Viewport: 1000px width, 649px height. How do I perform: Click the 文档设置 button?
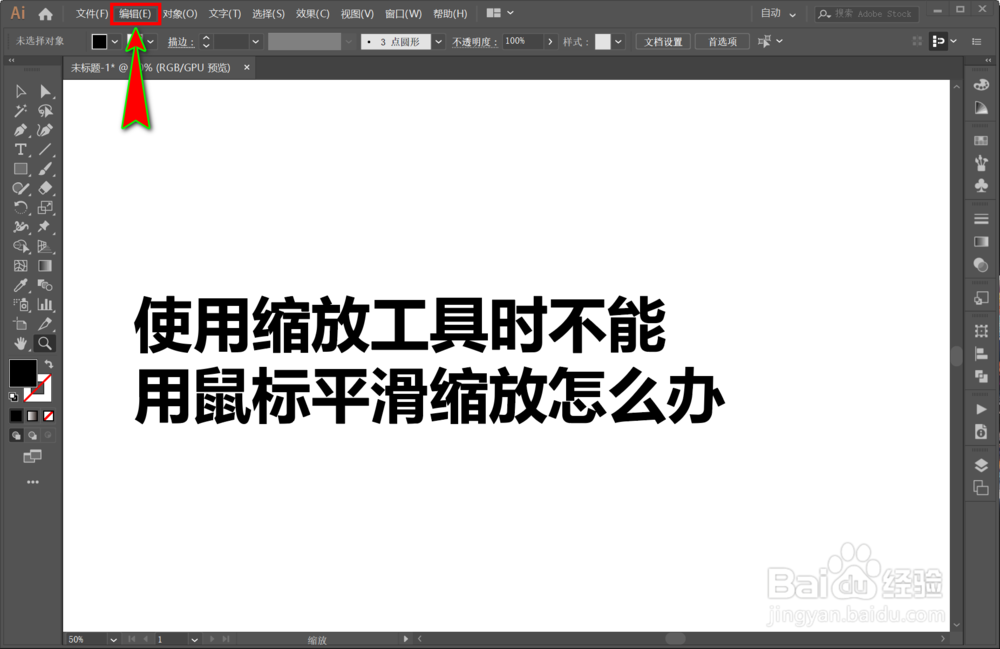click(663, 41)
